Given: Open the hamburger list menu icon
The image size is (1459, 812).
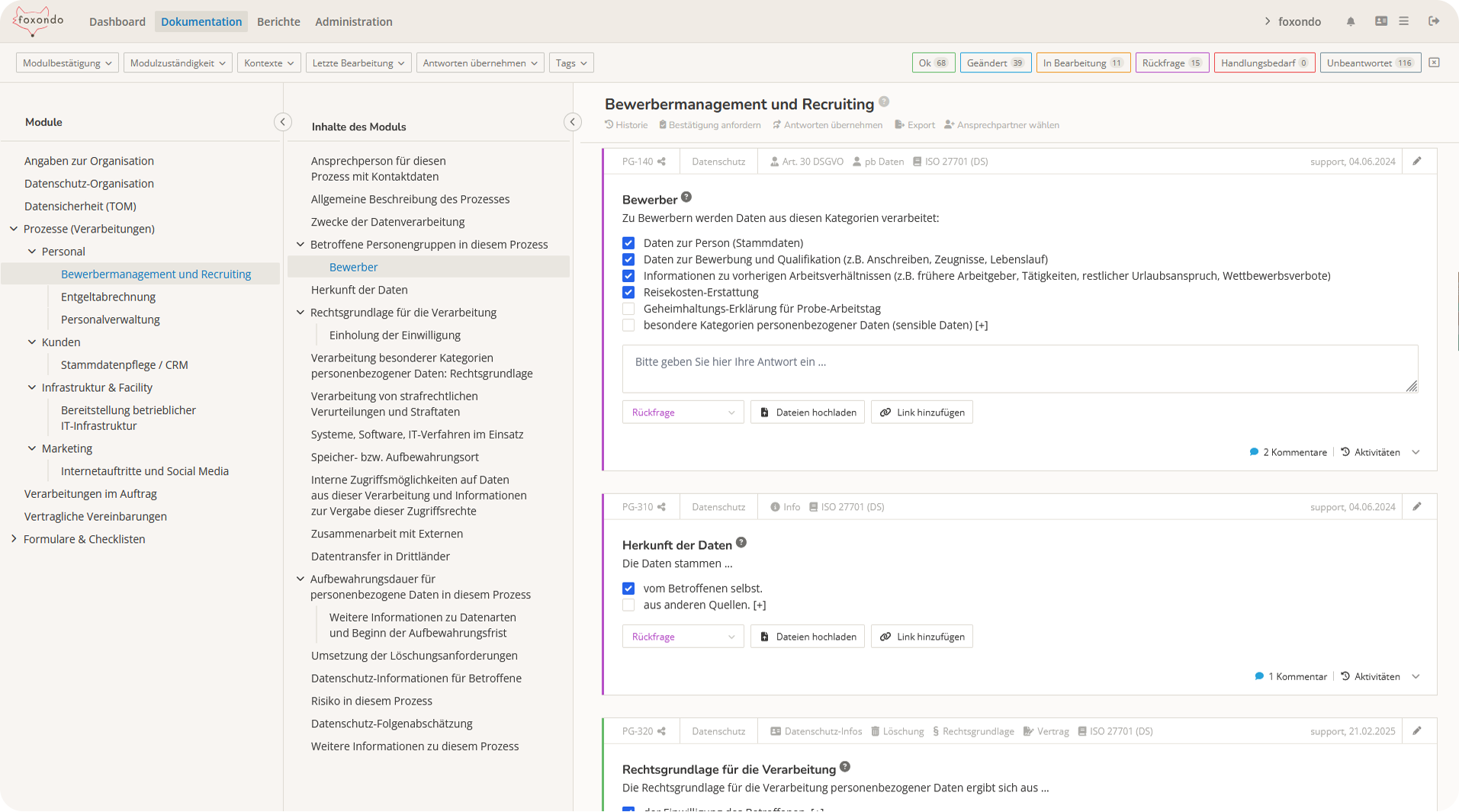Looking at the screenshot, I should [1404, 21].
